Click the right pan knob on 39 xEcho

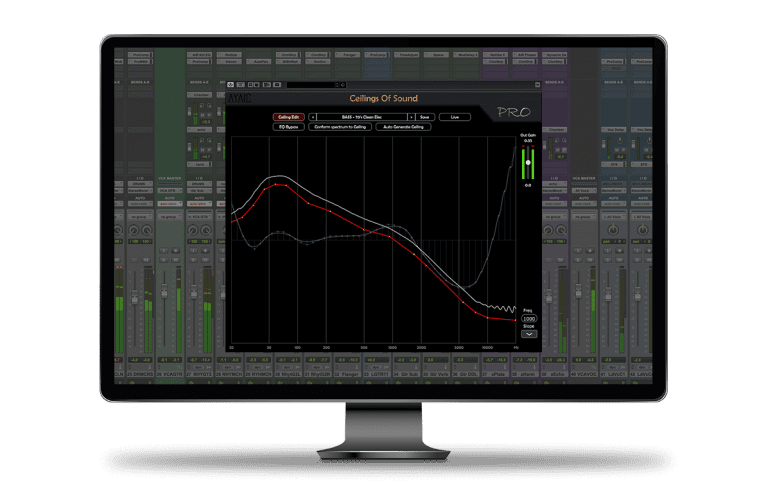(561, 230)
